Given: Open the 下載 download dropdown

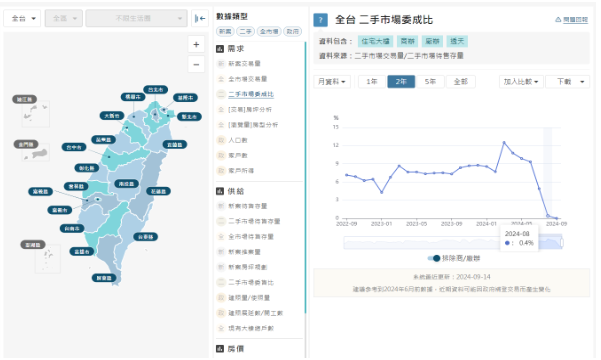Looking at the screenshot, I should click(x=568, y=82).
